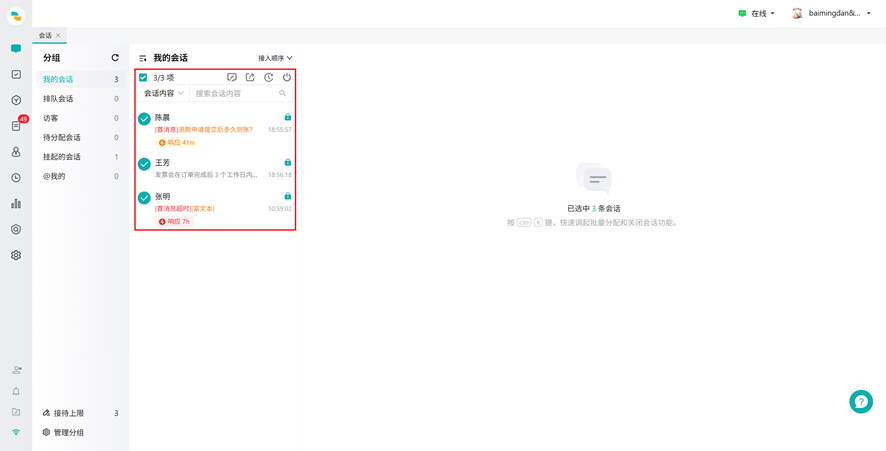The height and width of the screenshot is (451, 886).
Task: Open the 接入顺序 sort dropdown
Action: (275, 58)
